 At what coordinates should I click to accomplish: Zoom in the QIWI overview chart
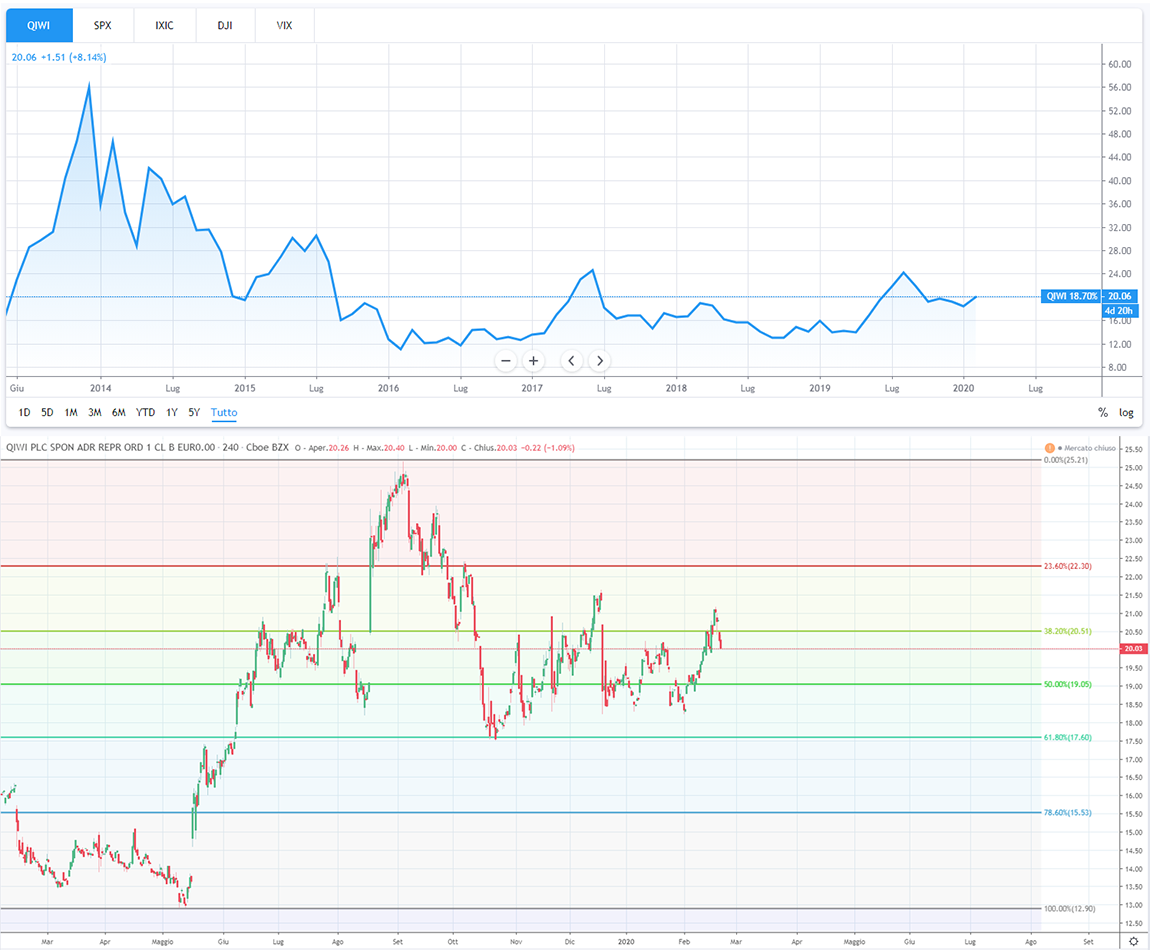[x=533, y=361]
